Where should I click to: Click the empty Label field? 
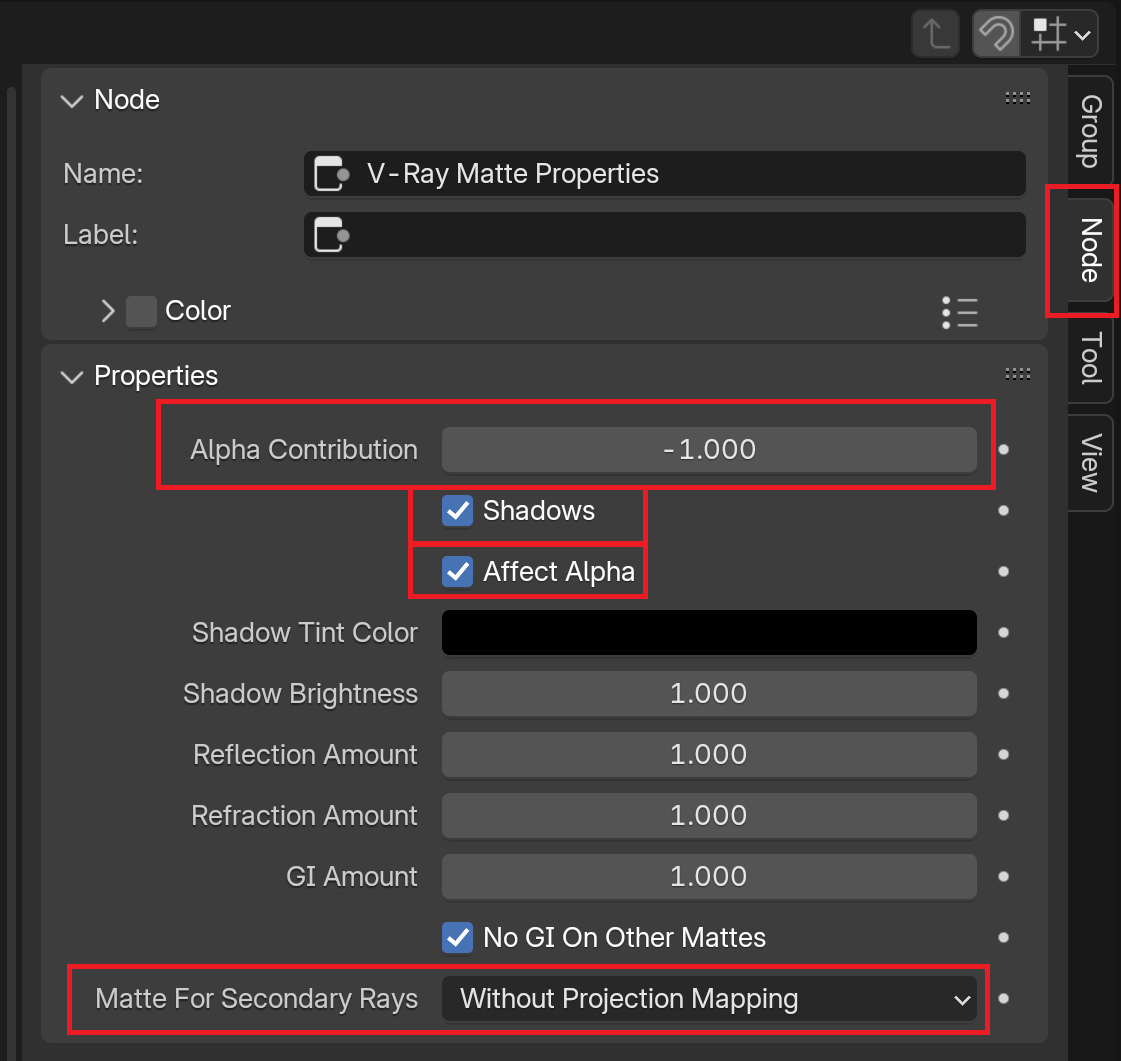coord(665,235)
